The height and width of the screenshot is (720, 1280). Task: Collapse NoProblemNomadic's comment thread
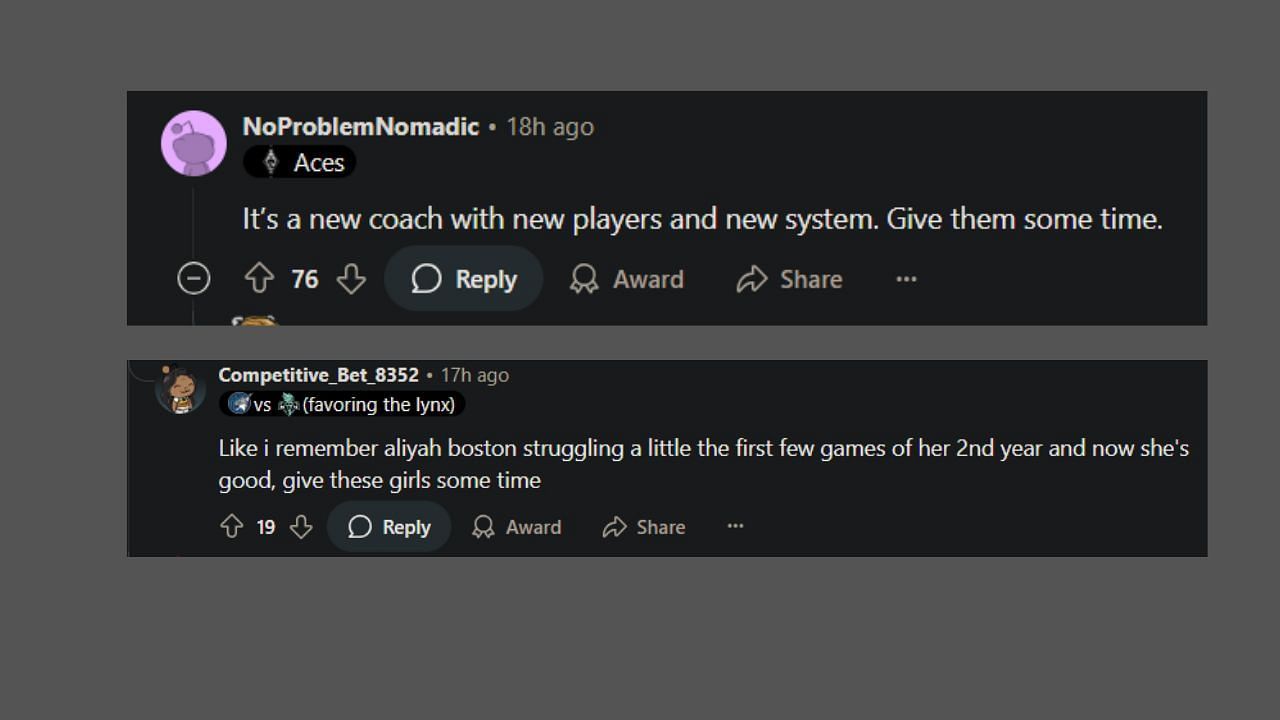(x=194, y=279)
